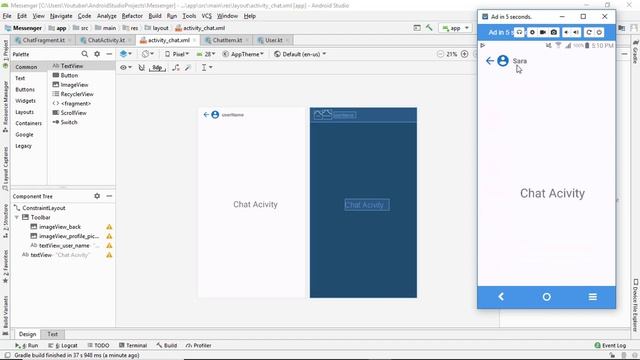Open the Event Log
This screenshot has width=640, height=360.
611,345
